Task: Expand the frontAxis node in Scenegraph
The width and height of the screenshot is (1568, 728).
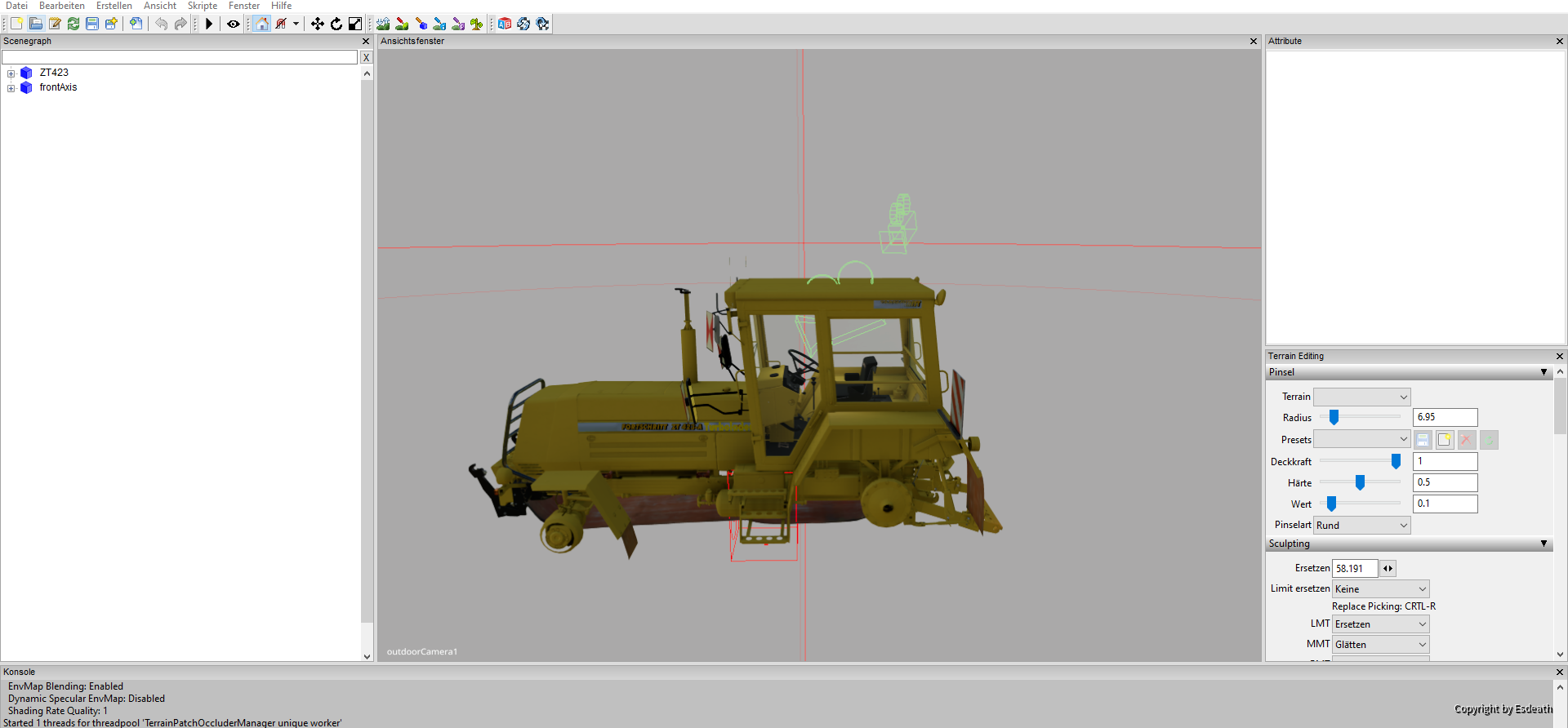Action: pyautogui.click(x=11, y=88)
